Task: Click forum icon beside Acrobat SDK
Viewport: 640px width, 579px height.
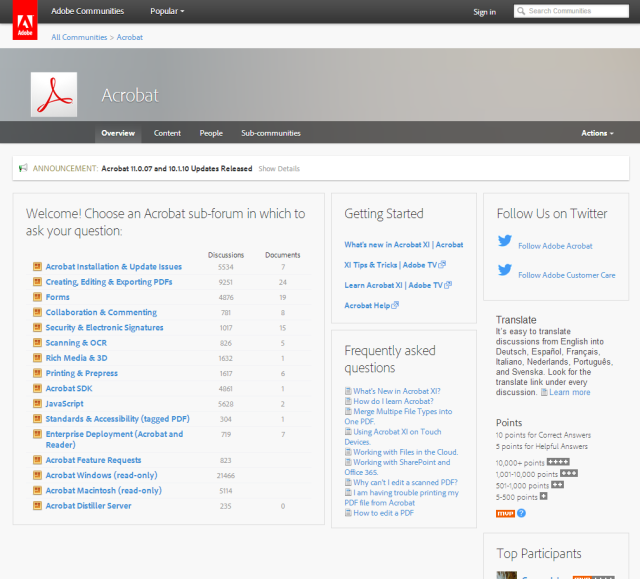Action: point(37,388)
